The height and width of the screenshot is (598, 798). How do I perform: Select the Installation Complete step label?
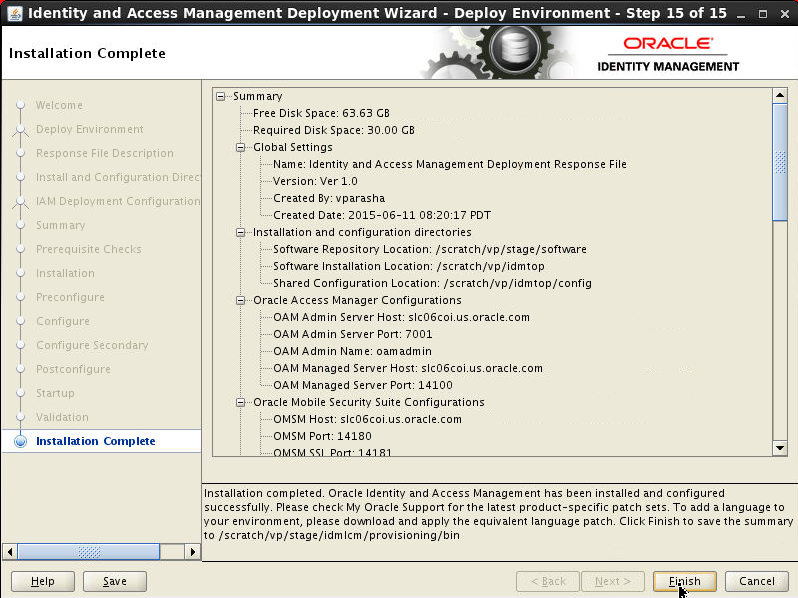click(96, 441)
